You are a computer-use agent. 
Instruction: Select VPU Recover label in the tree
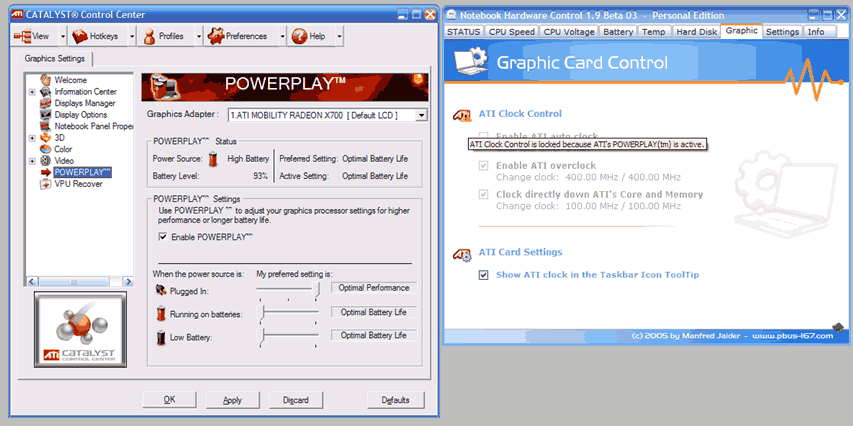tap(78, 184)
